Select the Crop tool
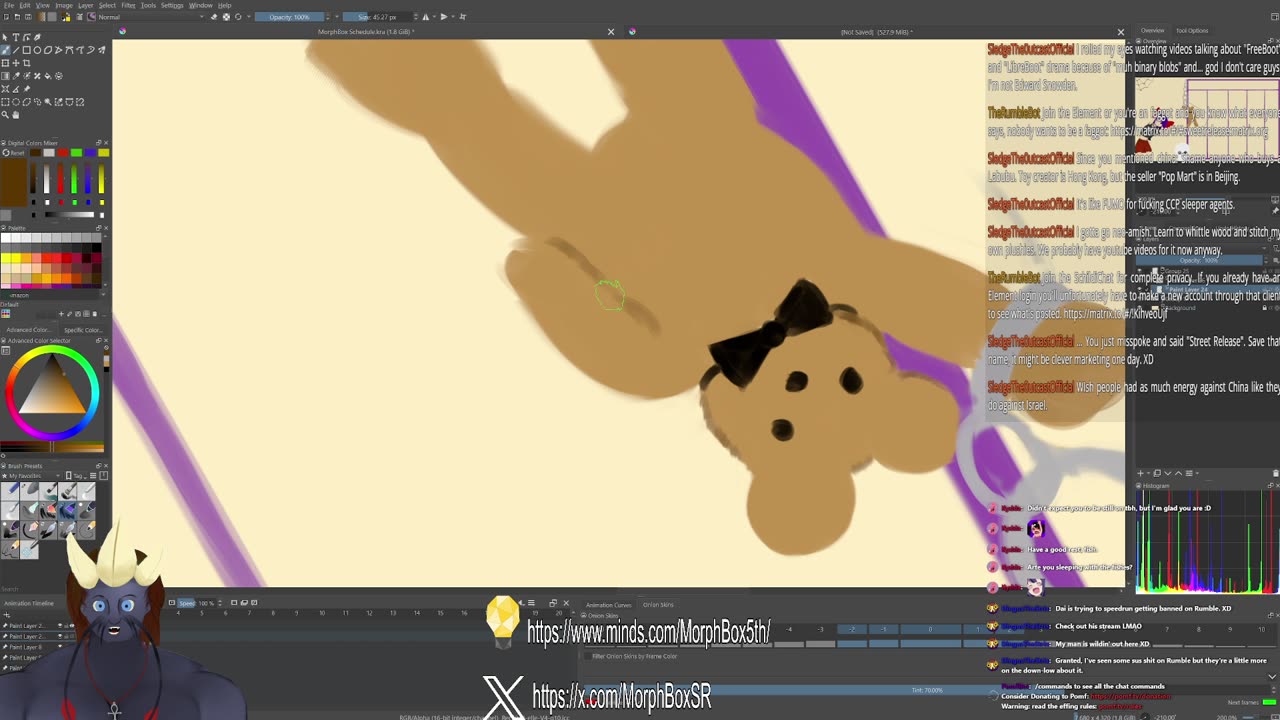The width and height of the screenshot is (1280, 720). (27, 63)
